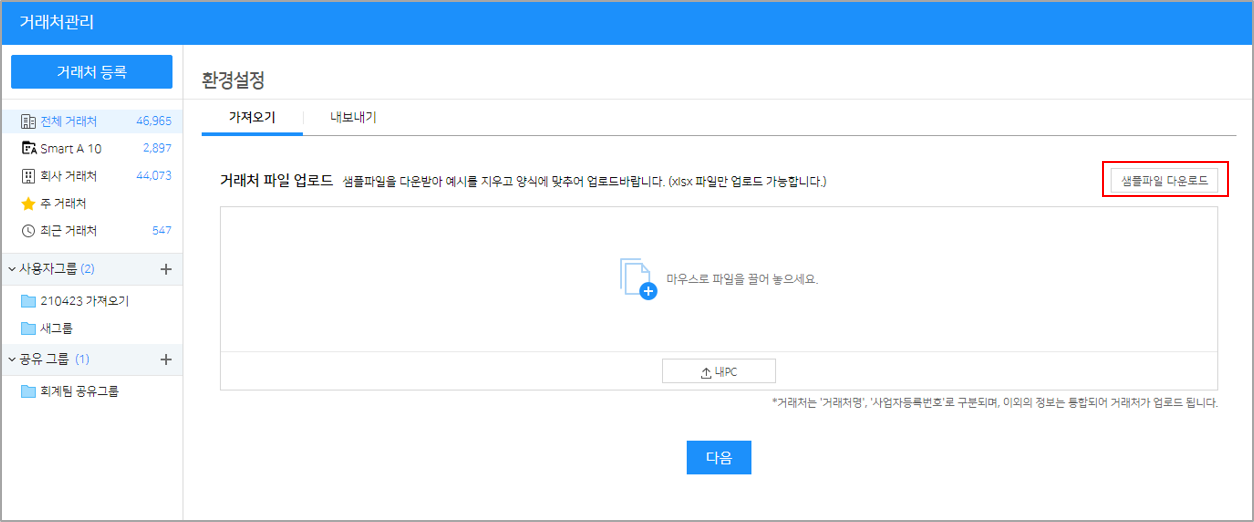Select the 새그룹 folder
The width and height of the screenshot is (1254, 522).
[28, 328]
